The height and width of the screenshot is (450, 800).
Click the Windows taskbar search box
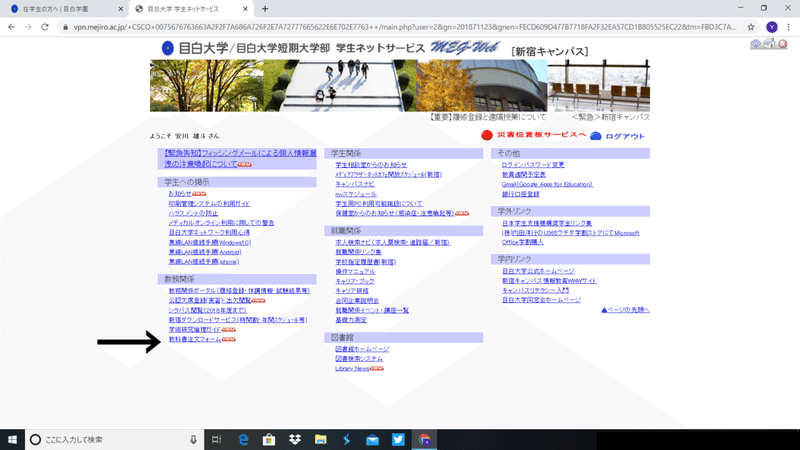pyautogui.click(x=114, y=439)
